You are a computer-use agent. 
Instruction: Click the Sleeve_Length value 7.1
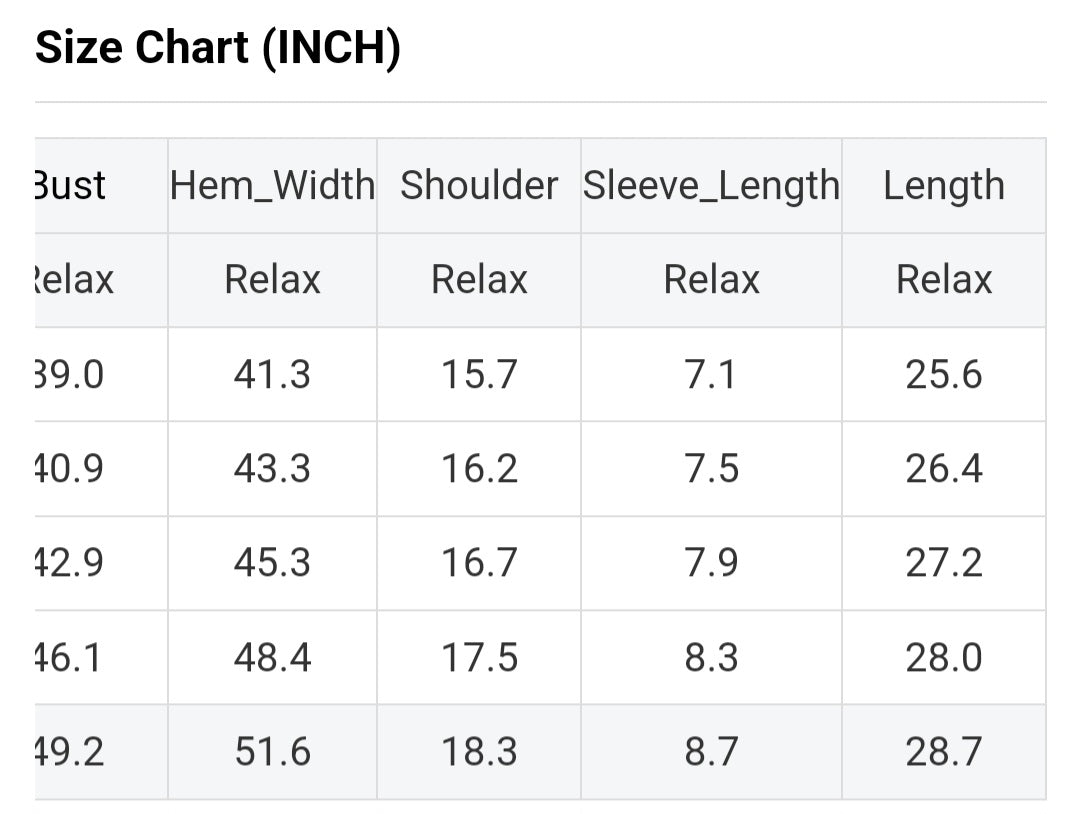pyautogui.click(x=711, y=375)
